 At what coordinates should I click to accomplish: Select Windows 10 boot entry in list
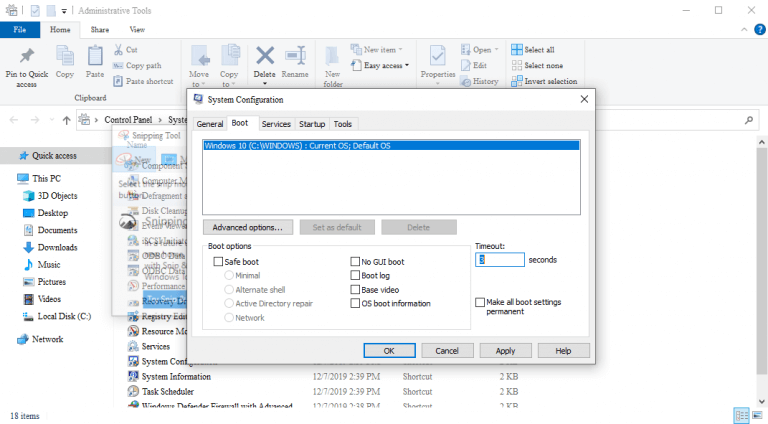pos(391,145)
